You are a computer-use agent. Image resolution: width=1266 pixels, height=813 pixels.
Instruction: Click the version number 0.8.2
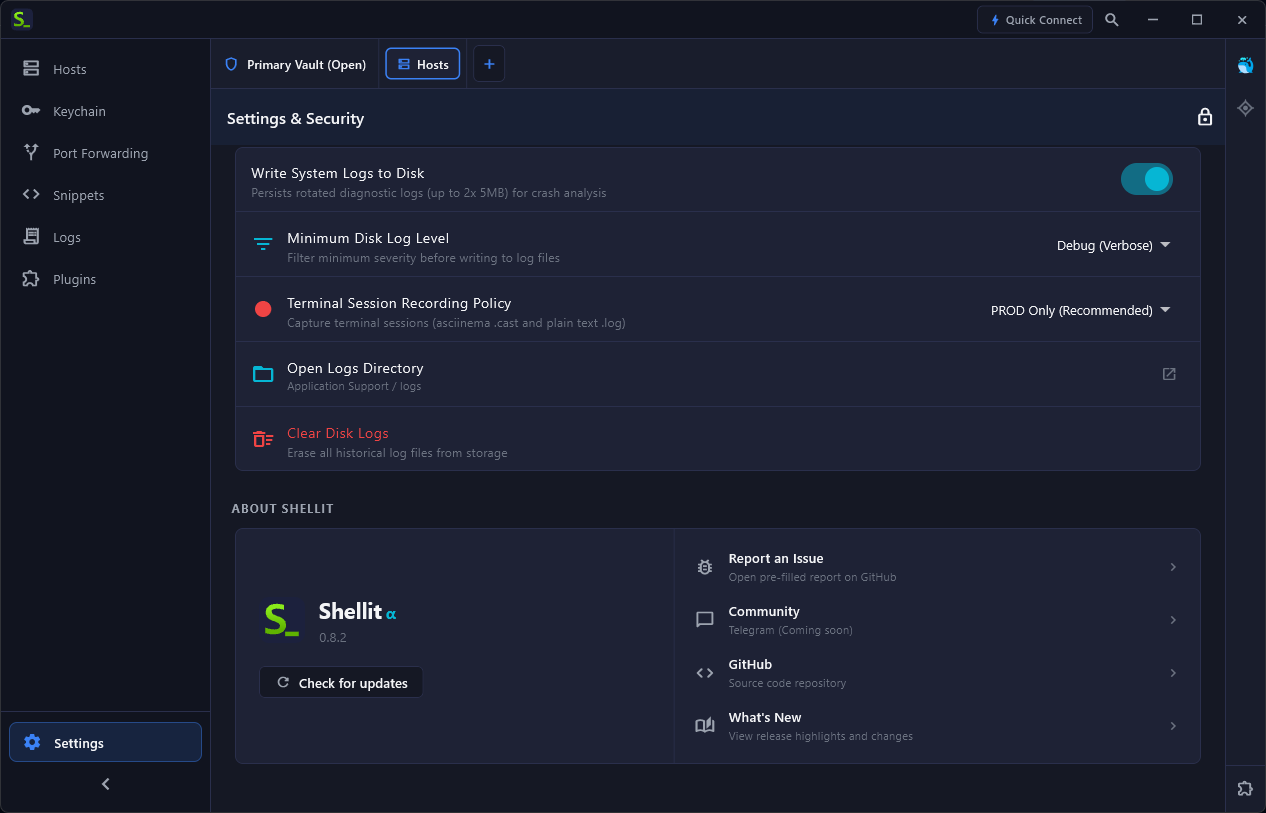click(333, 637)
